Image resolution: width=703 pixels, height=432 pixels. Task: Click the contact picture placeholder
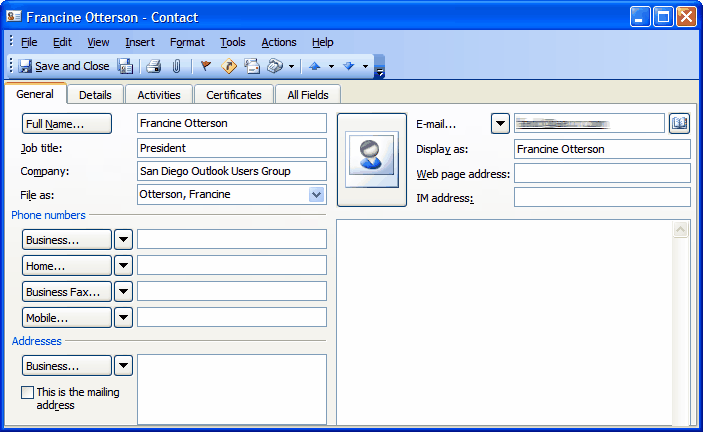pos(372,160)
